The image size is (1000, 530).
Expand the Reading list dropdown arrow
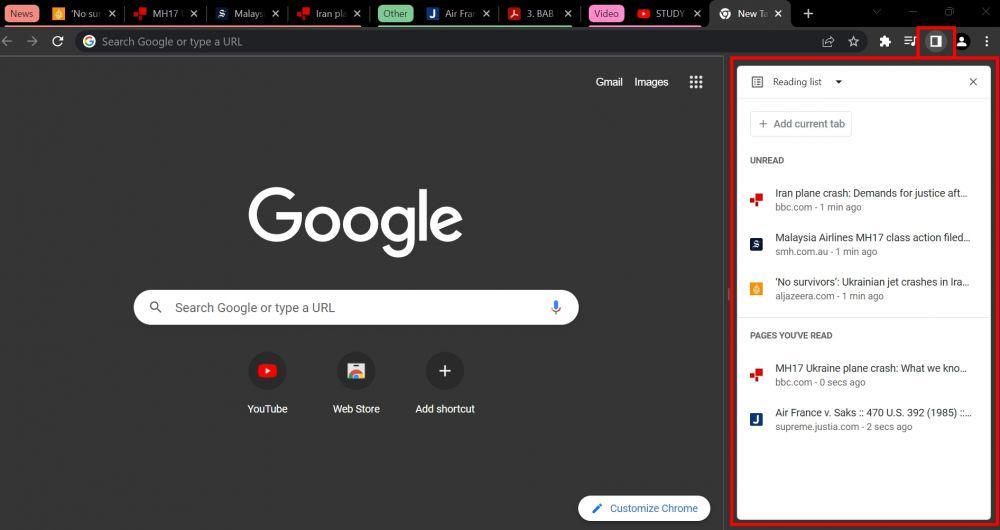pyautogui.click(x=839, y=82)
